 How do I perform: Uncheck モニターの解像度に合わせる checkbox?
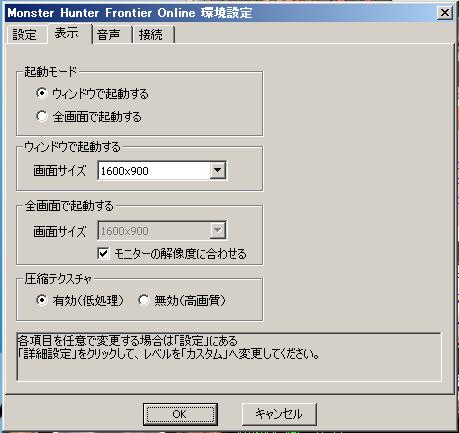coord(103,253)
